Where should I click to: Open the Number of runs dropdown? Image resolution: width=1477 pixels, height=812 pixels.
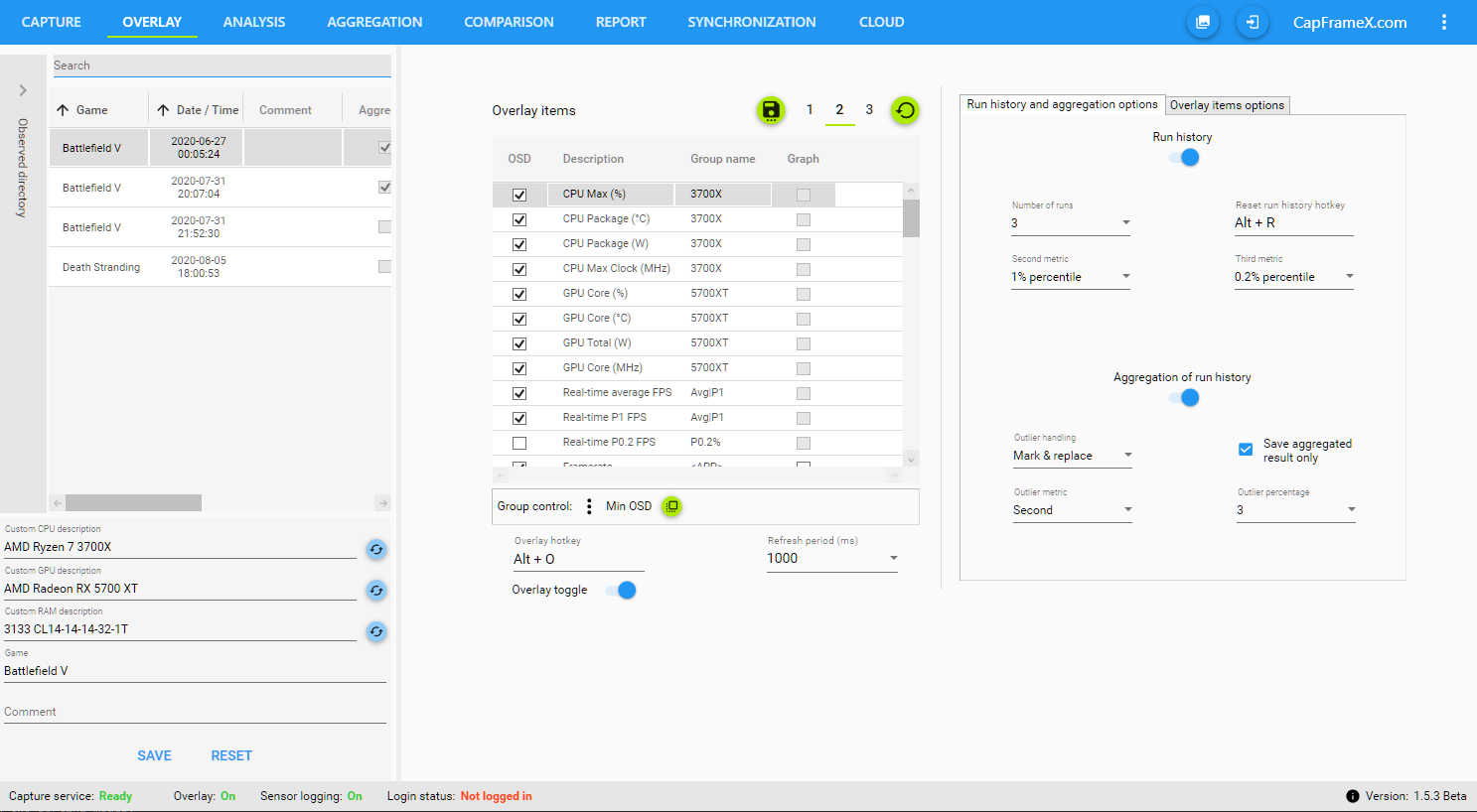coord(1071,223)
